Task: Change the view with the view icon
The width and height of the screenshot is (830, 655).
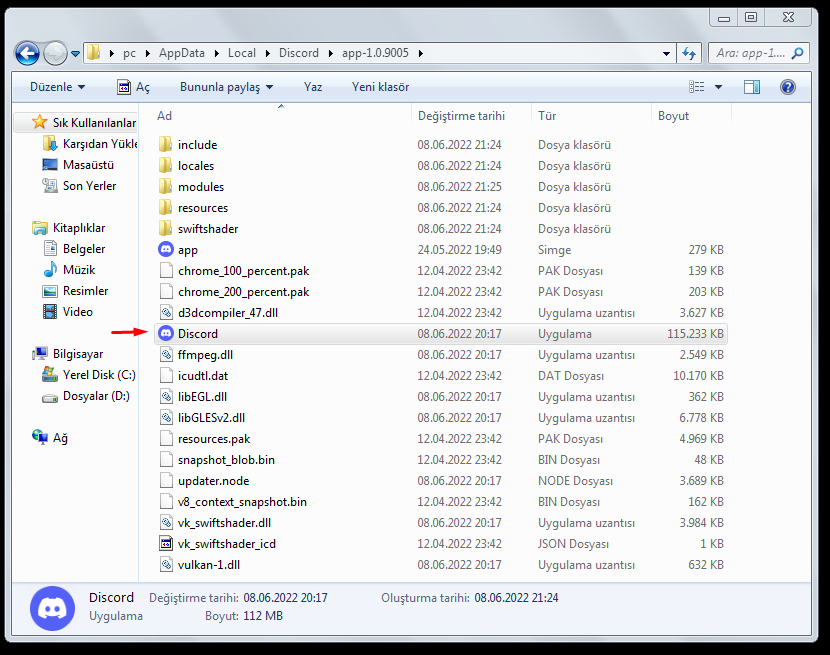Action: point(696,87)
